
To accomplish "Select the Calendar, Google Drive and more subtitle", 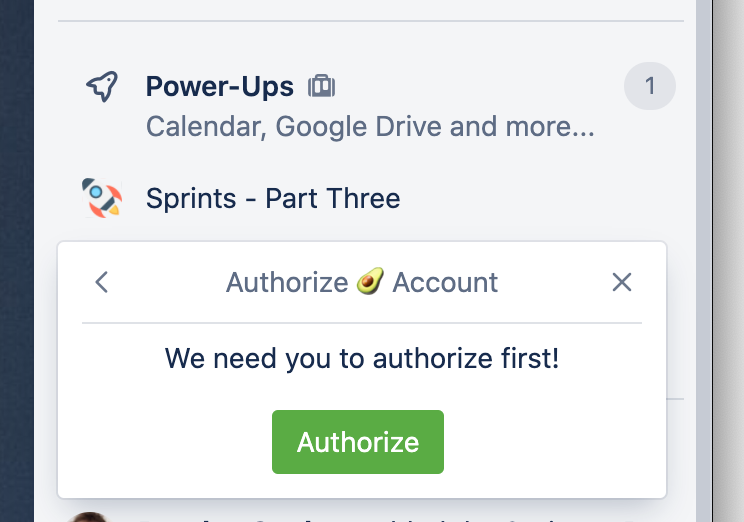I will coord(370,127).
